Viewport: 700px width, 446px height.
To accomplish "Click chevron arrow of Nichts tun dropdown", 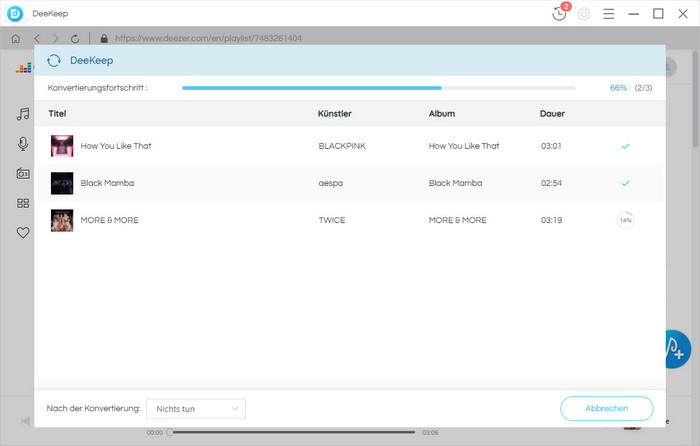I will (x=235, y=408).
